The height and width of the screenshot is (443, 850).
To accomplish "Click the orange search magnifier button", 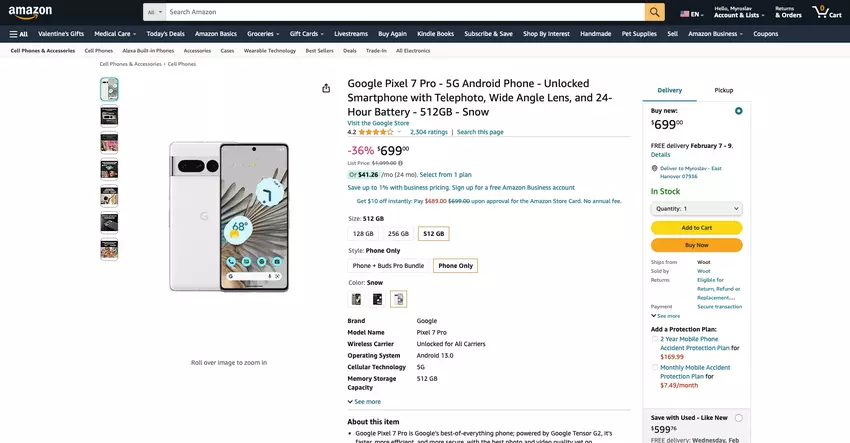I will [655, 12].
